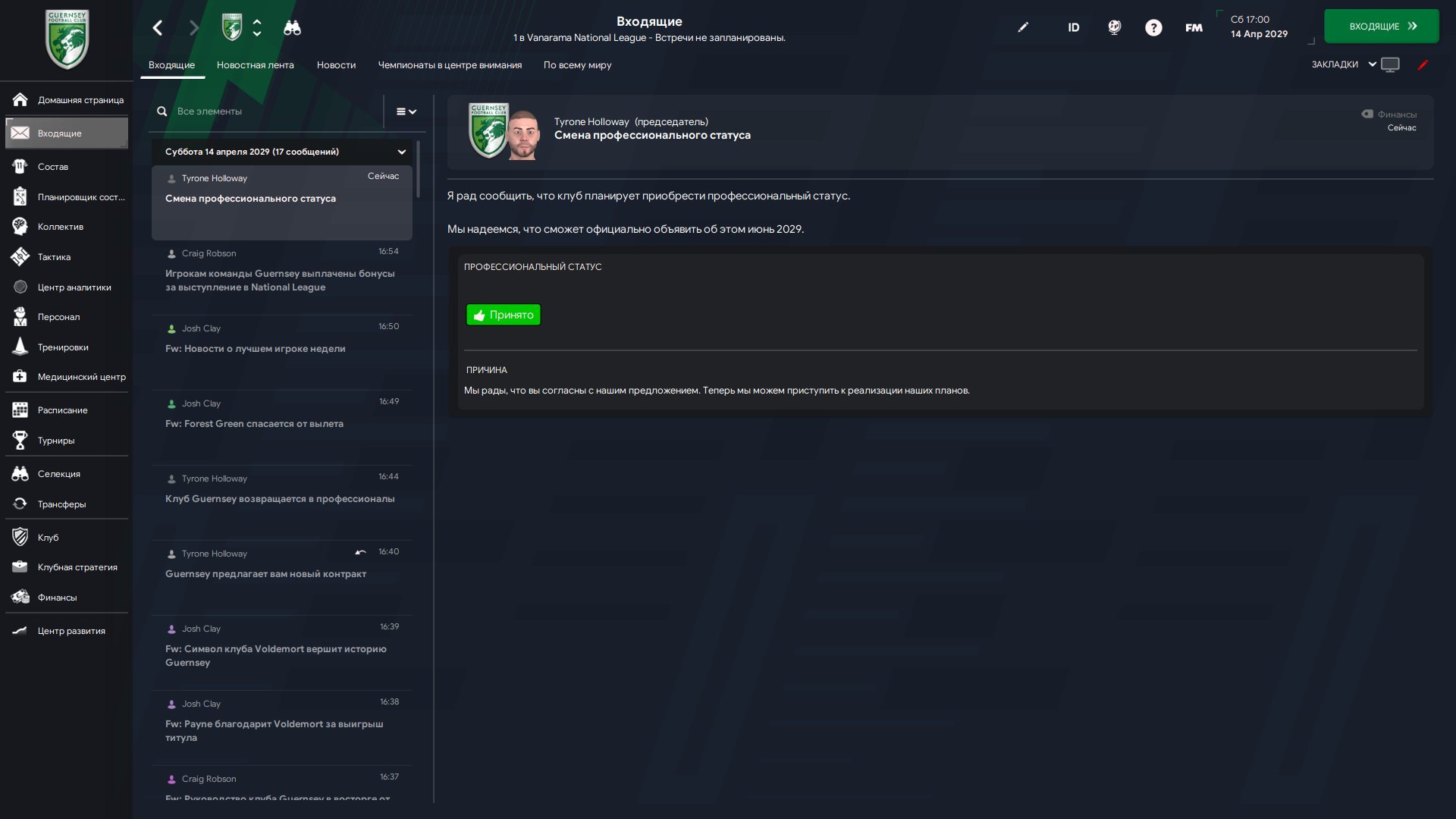Click the pencil edit icon in the top bar
Viewport: 1456px width, 819px height.
[1023, 27]
